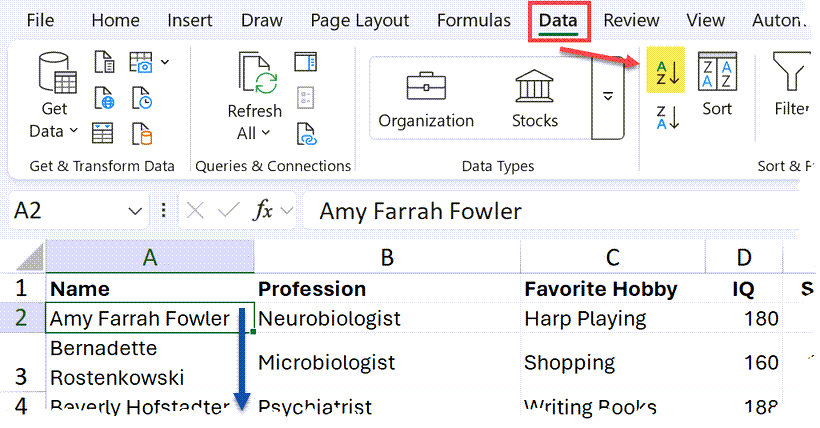
Task: Click the formula bar text field
Action: [x=552, y=211]
